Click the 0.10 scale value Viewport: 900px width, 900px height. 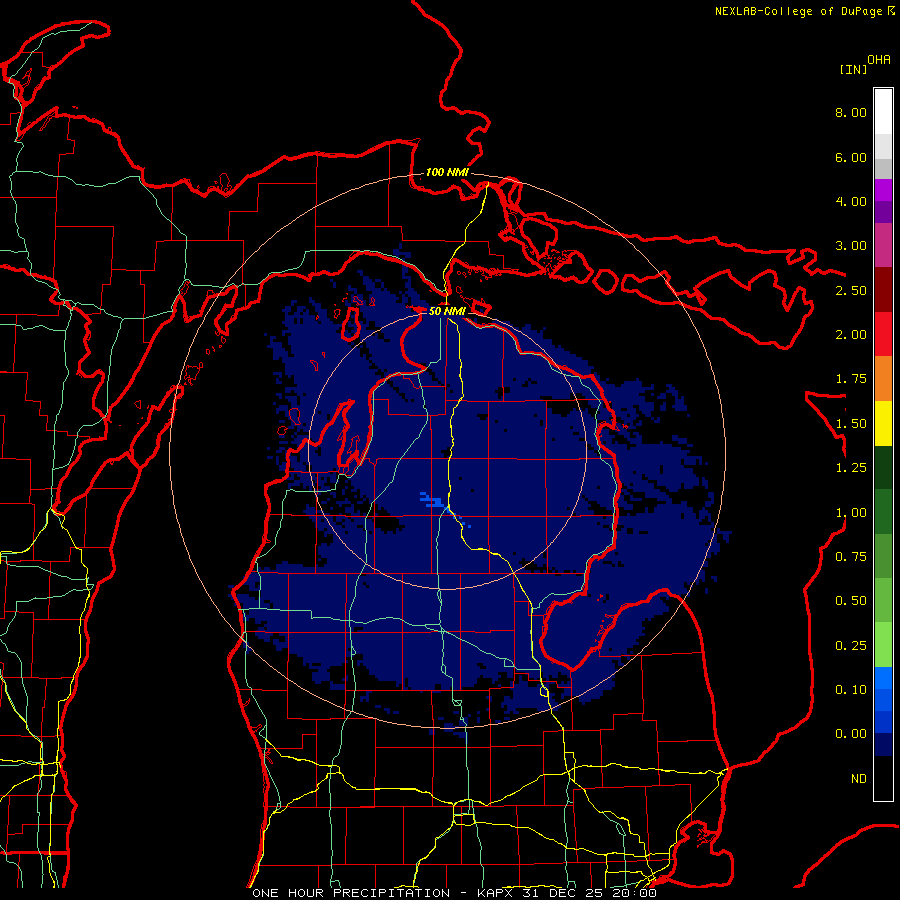click(x=851, y=690)
